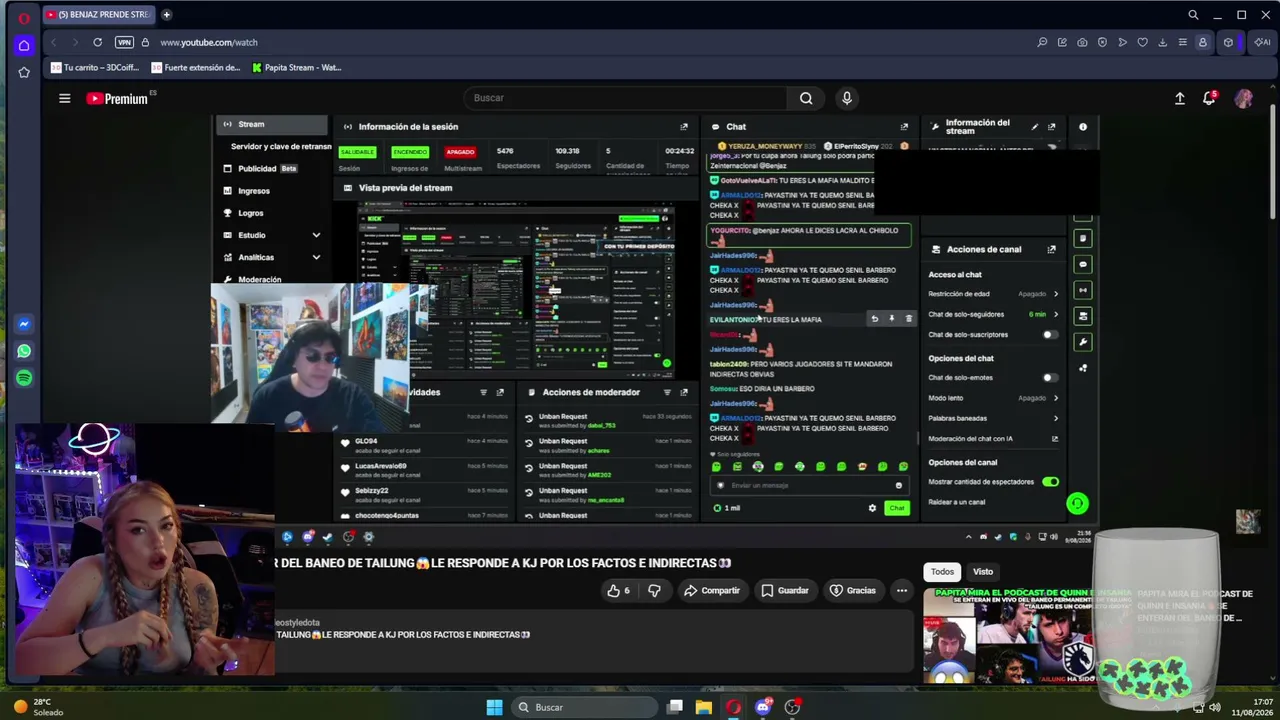The height and width of the screenshot is (720, 1280).
Task: Expand the Analíticas sidebar section
Action: point(316,257)
